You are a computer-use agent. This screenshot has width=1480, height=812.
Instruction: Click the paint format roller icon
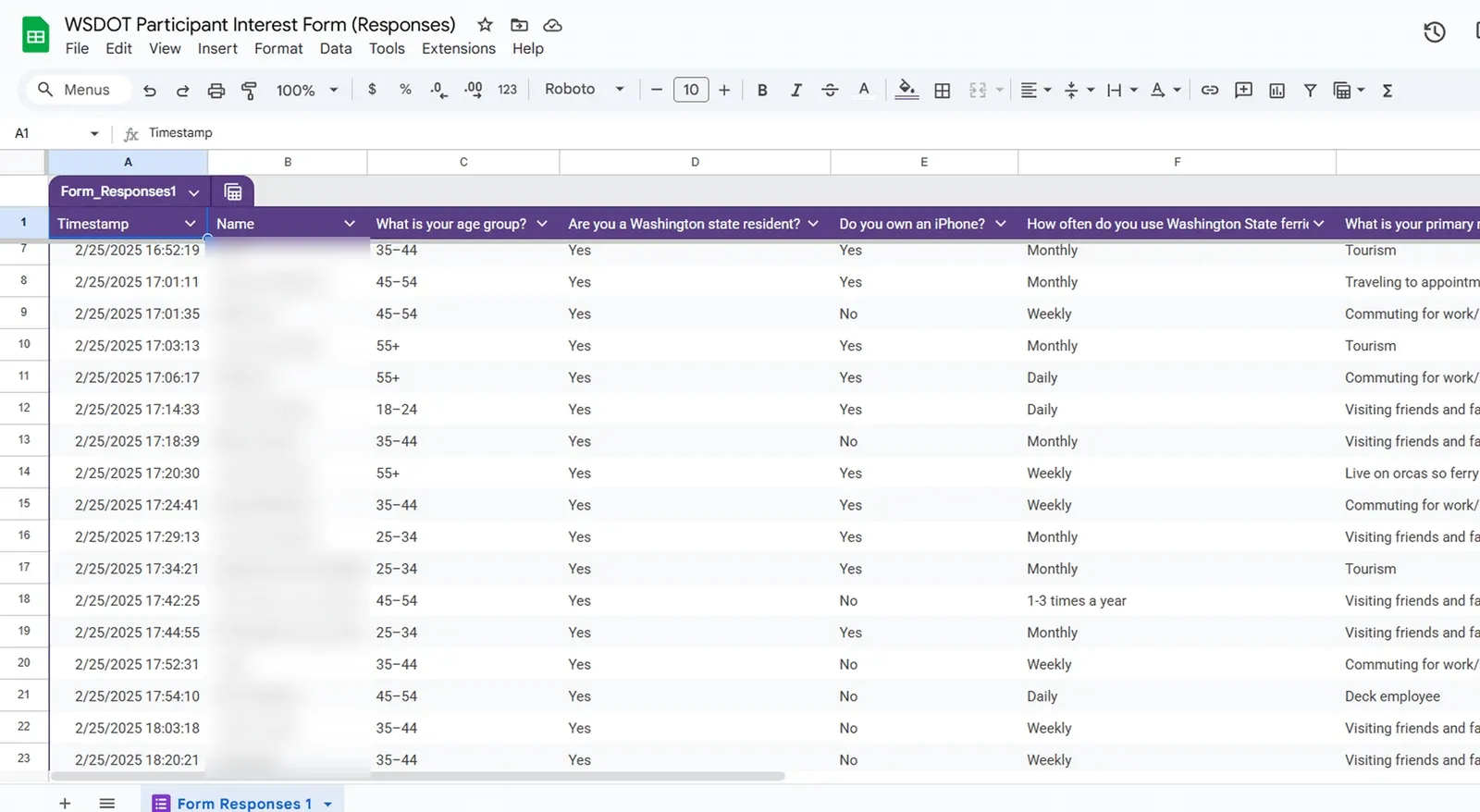(249, 90)
